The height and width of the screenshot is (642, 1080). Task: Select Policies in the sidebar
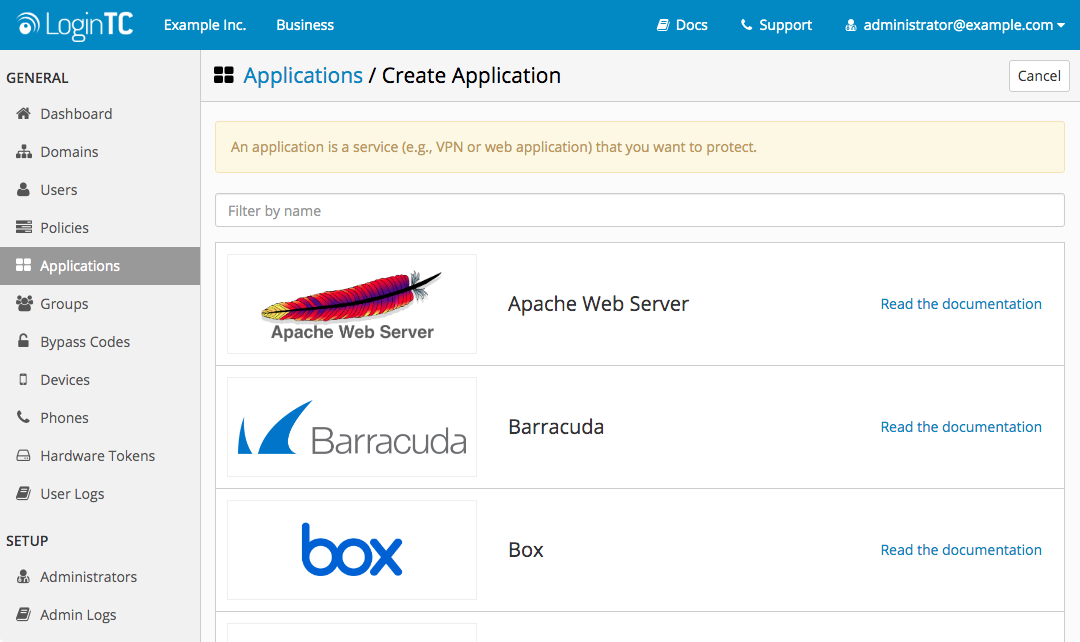point(64,227)
